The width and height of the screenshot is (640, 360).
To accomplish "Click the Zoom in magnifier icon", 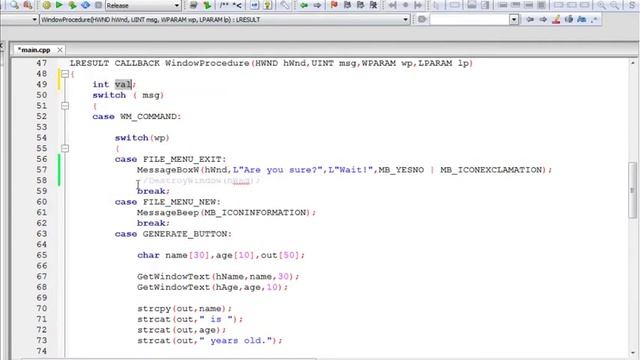I will 602,5.
